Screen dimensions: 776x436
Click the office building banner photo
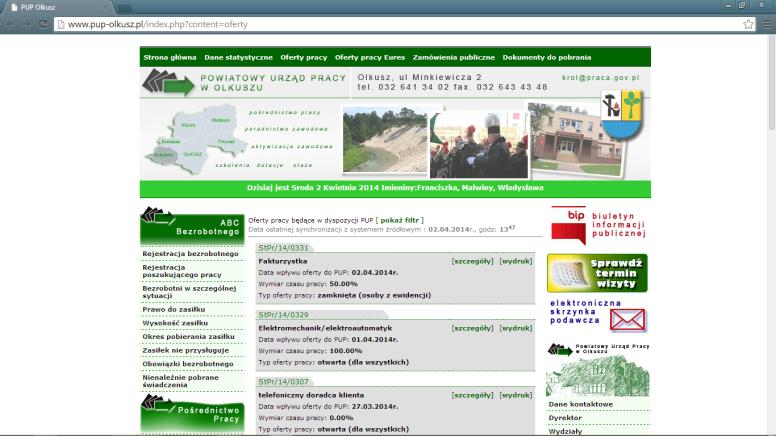point(574,140)
